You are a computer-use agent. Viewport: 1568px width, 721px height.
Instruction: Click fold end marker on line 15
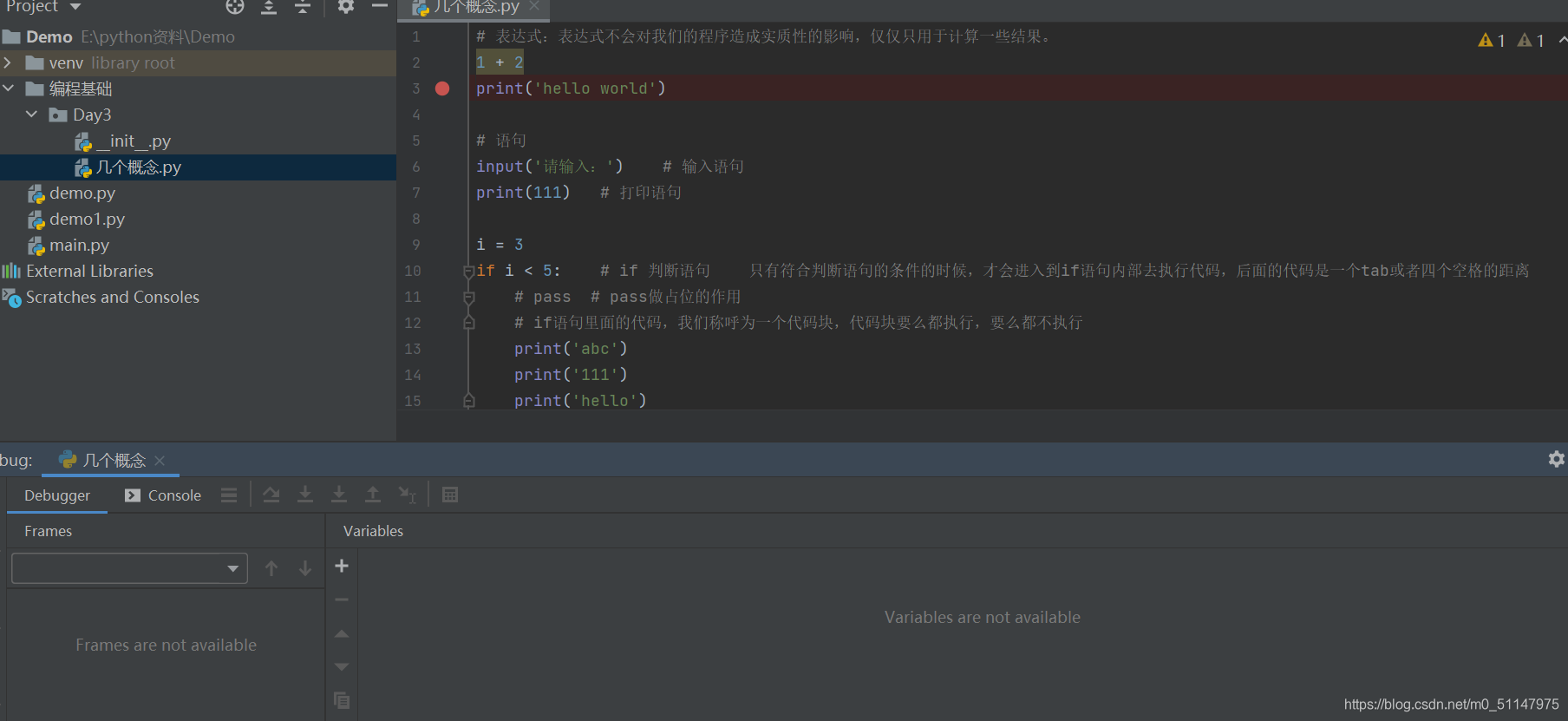point(468,401)
